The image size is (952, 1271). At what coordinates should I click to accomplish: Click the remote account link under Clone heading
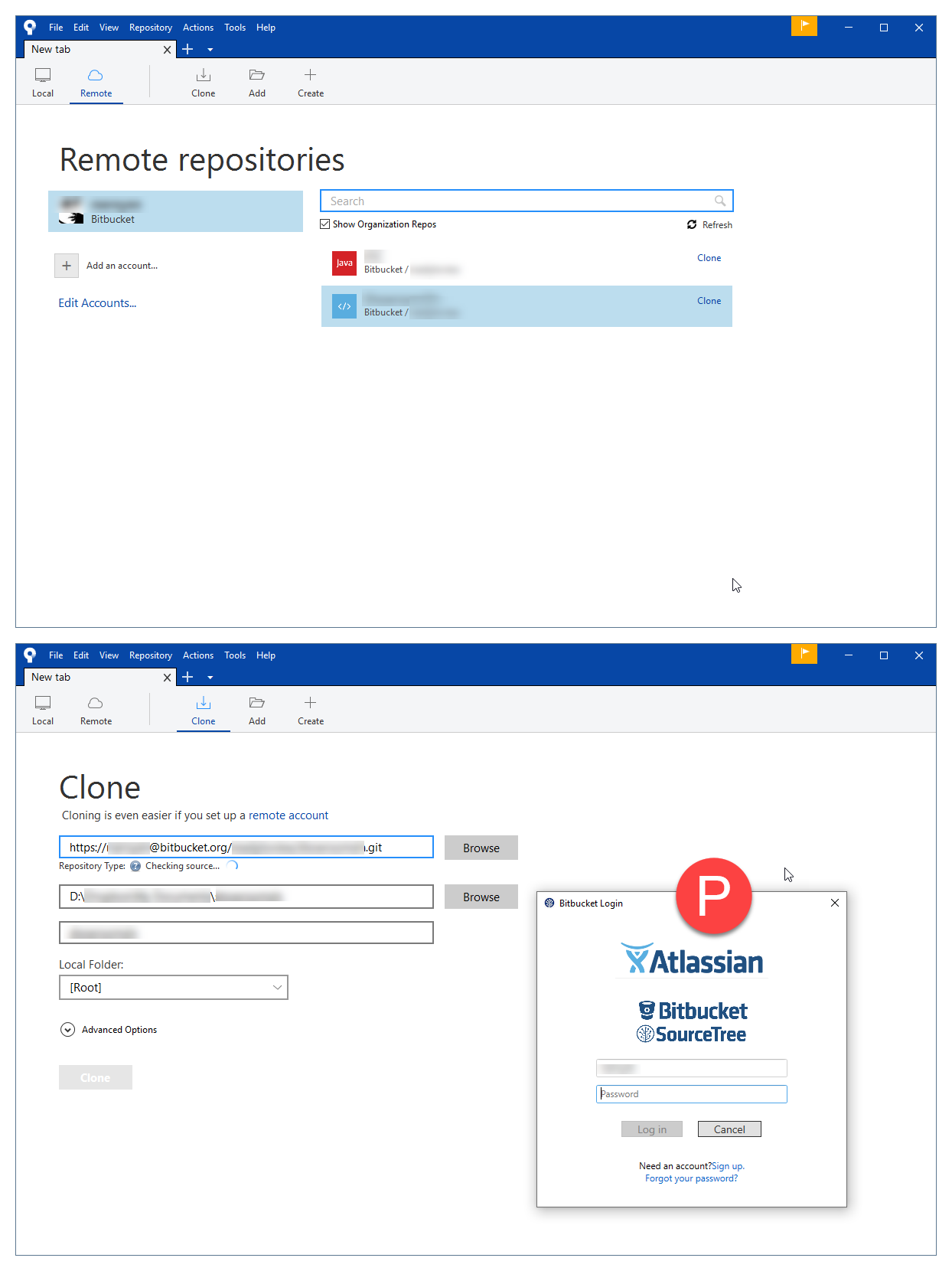coord(289,815)
